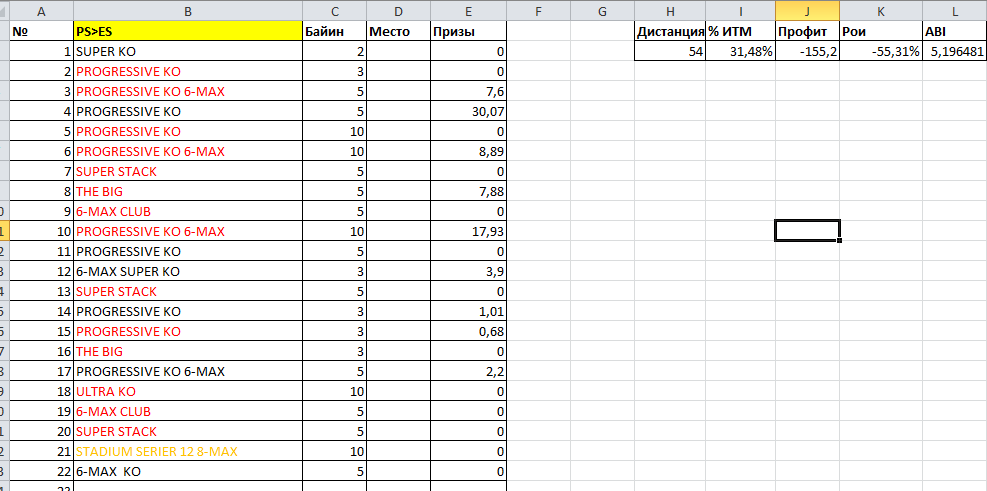Select number cell 21 in column A

42,451
